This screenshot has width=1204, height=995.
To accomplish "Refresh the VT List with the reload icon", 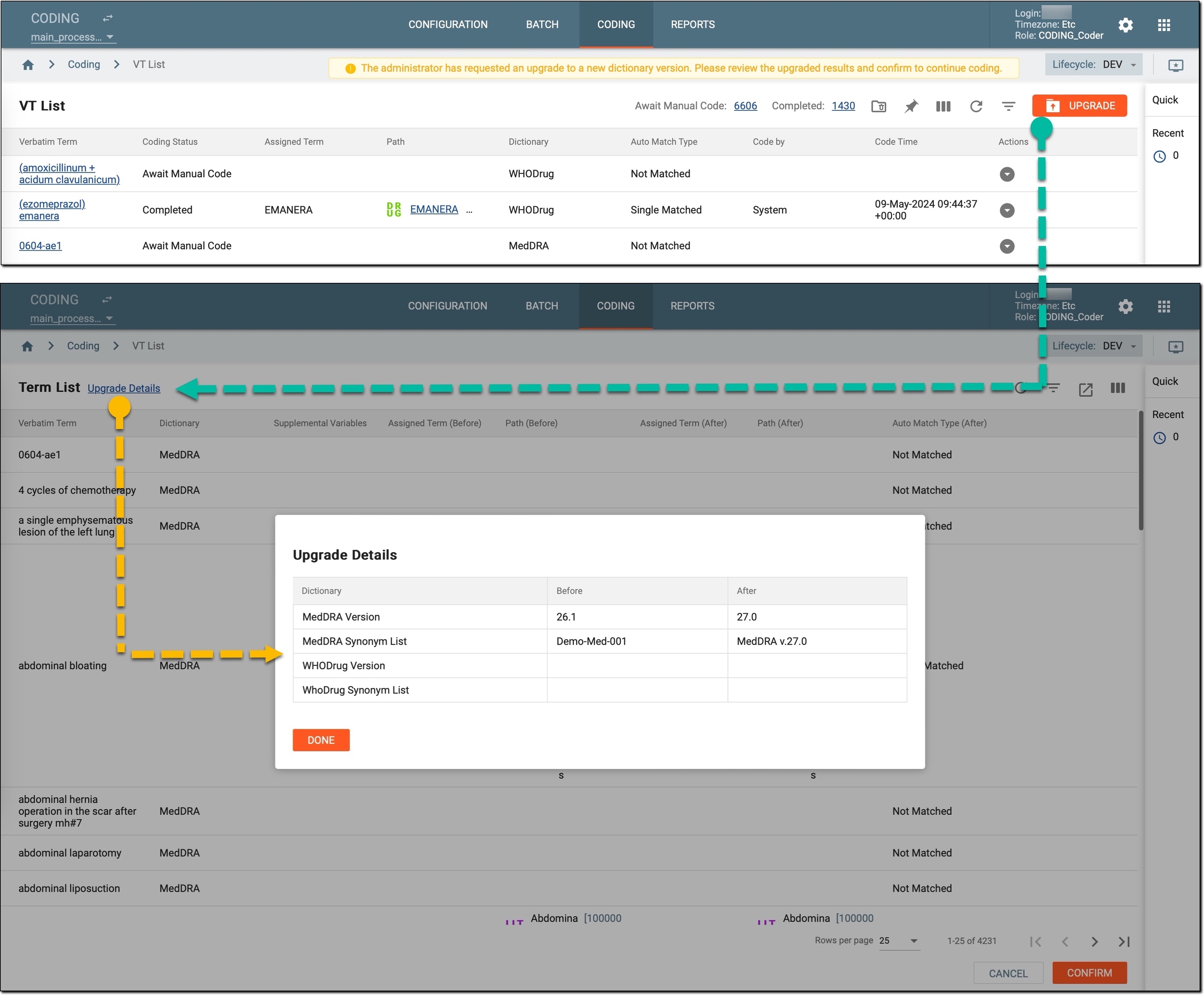I will 976,106.
